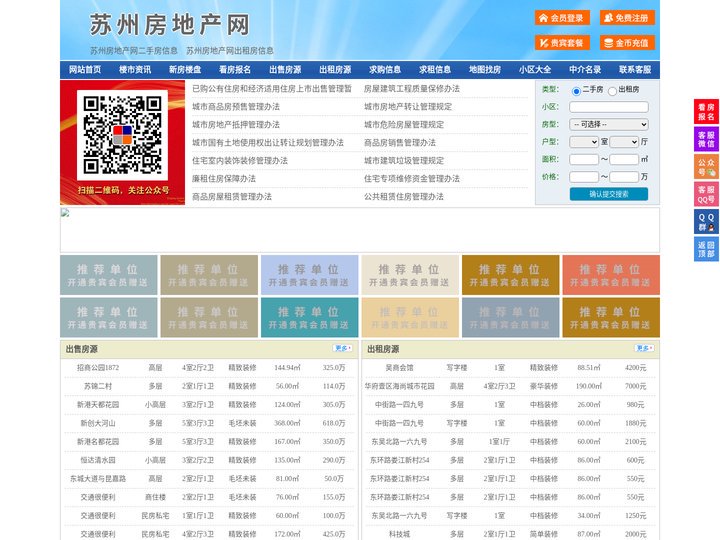
Task: Open 求购信息 in the navigation bar
Action: click(385, 70)
